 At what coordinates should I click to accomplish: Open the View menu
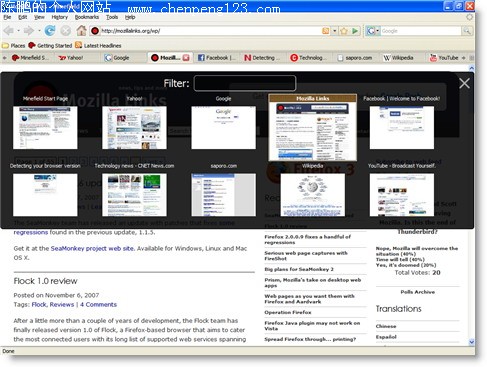[39, 17]
